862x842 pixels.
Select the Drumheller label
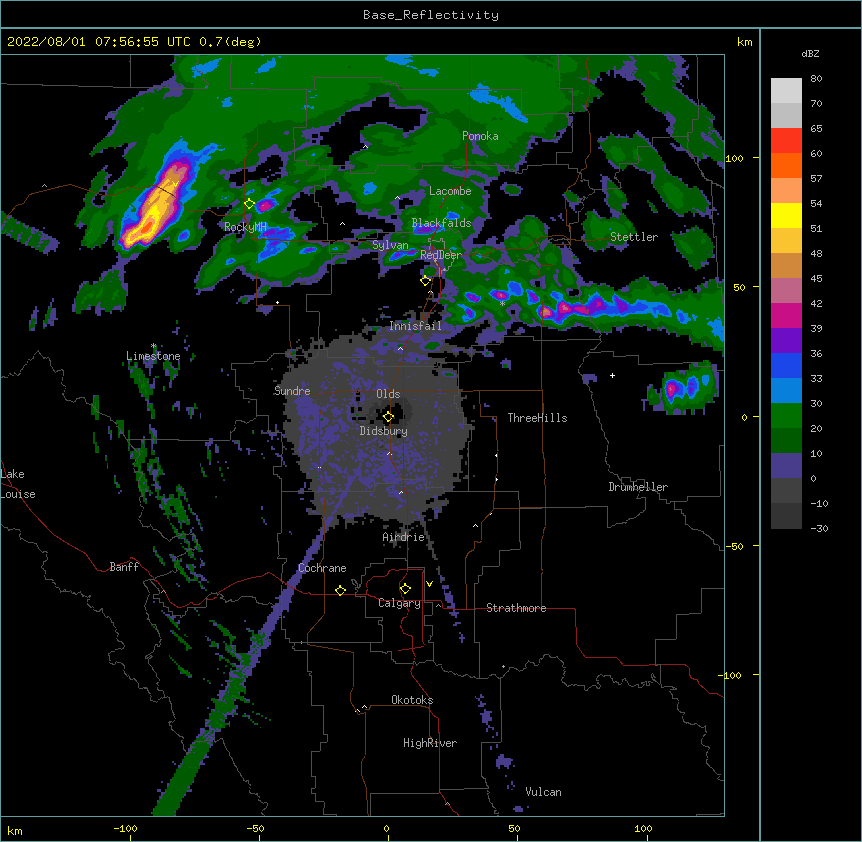[638, 487]
